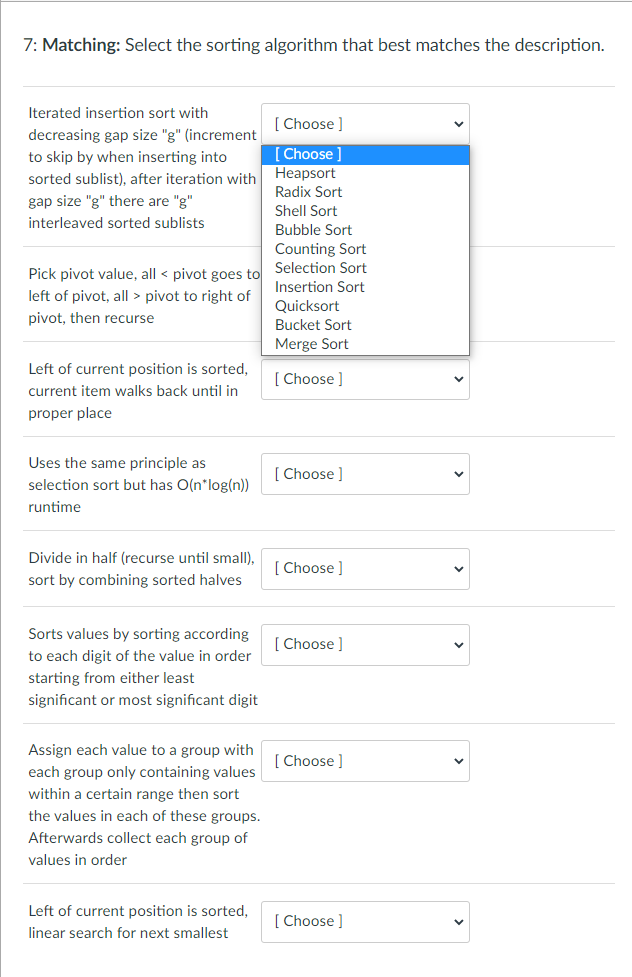This screenshot has width=632, height=977.
Task: Click chevron arrow of the digit-sorting dropdown
Action: tap(459, 645)
